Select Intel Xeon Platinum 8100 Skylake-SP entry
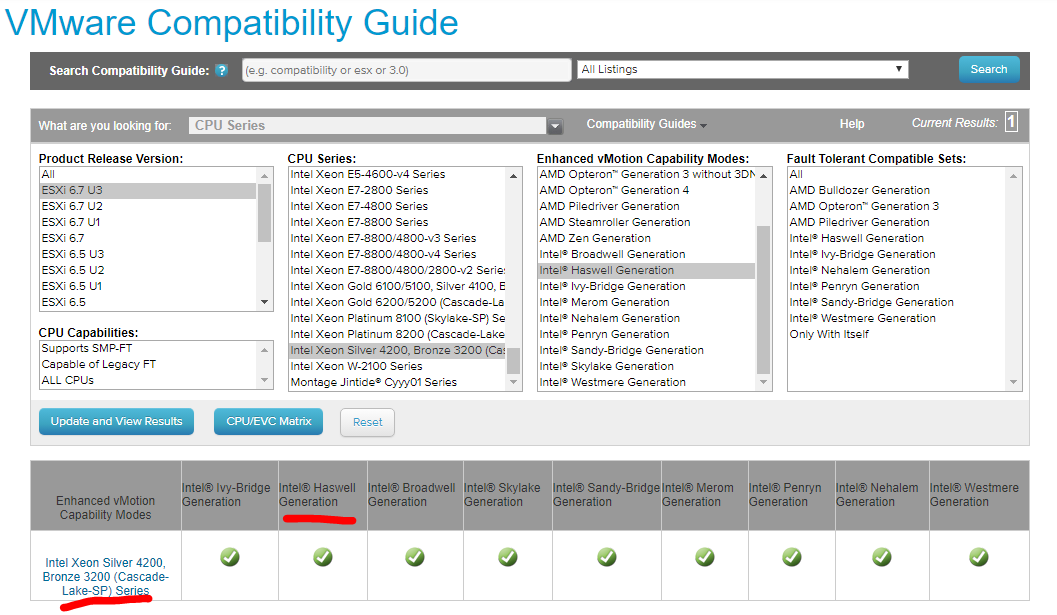Viewport: 1057px width, 615px height. tap(397, 318)
